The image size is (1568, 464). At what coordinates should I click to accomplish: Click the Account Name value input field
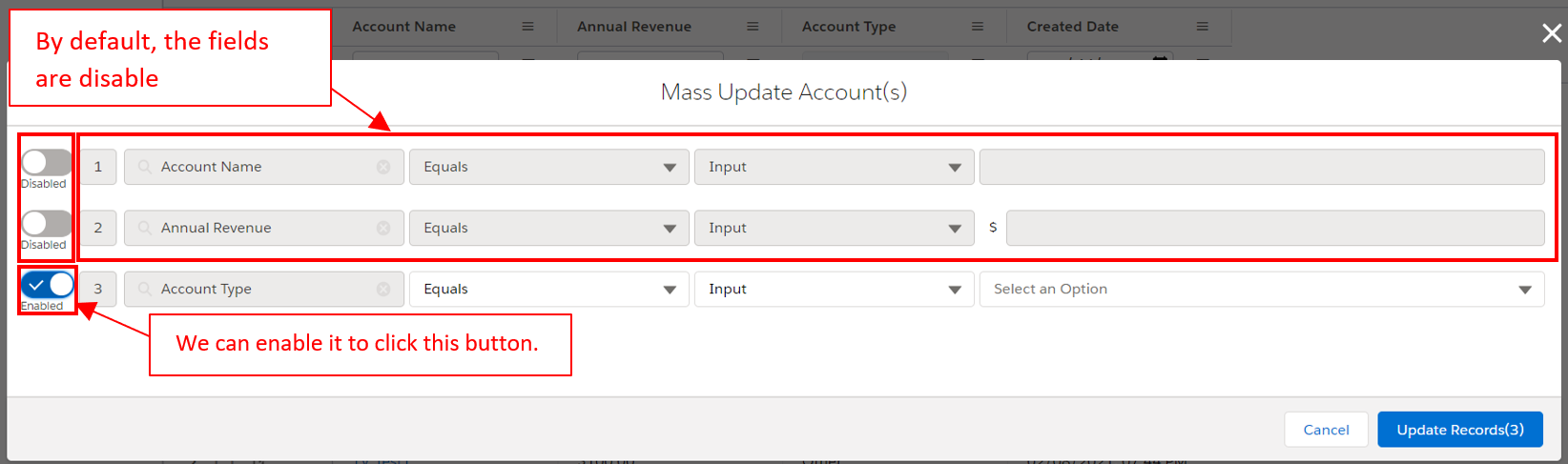(1261, 167)
